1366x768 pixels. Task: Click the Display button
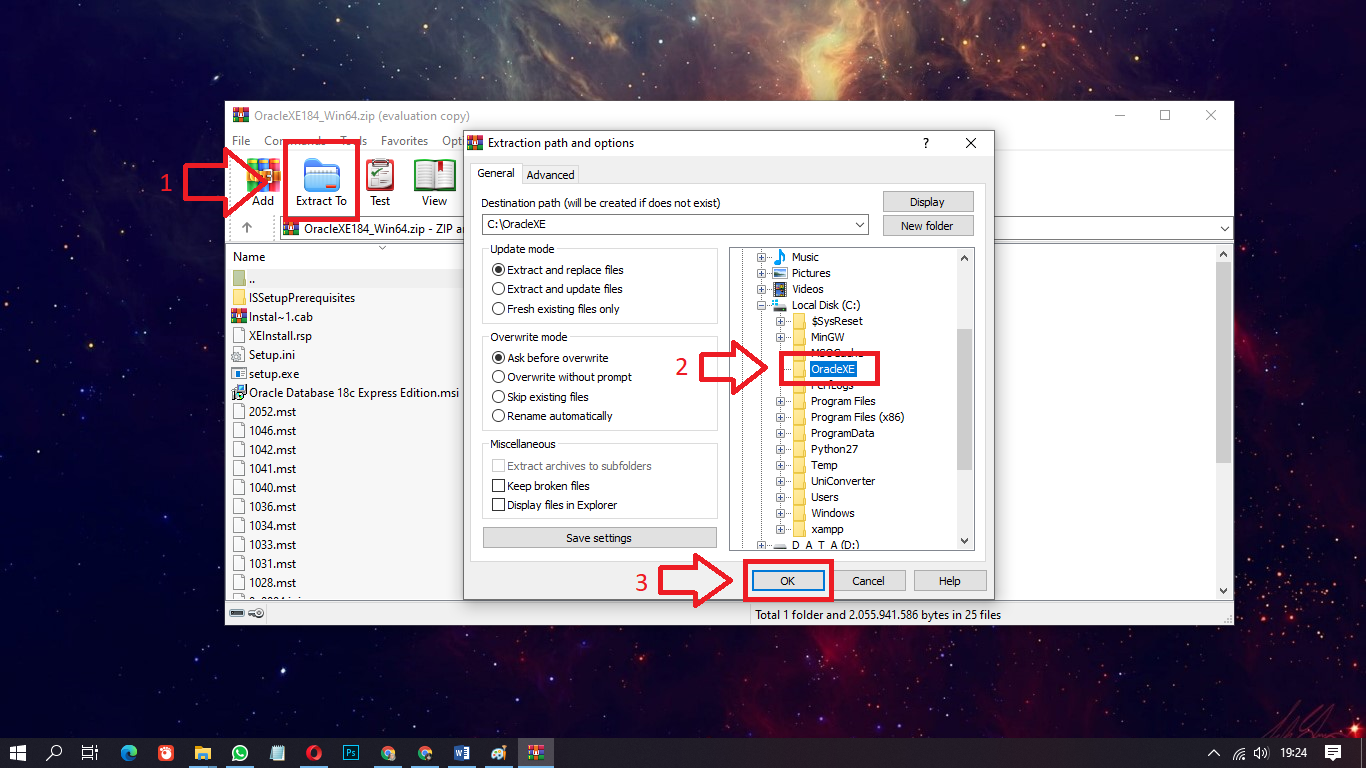(927, 202)
